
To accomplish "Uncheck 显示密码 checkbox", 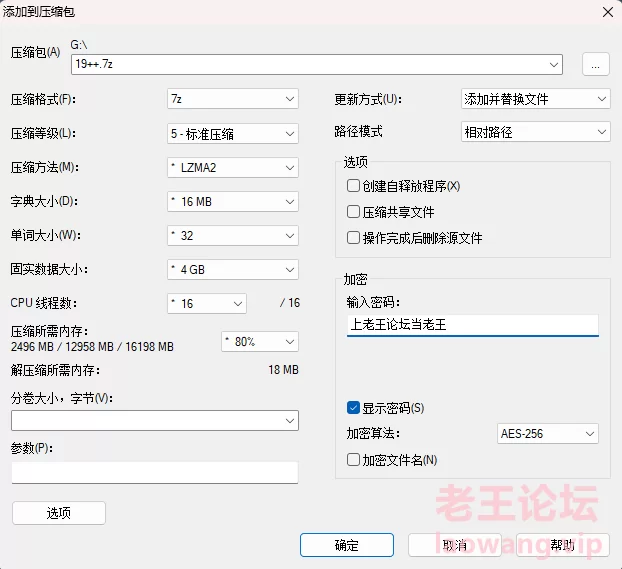I will click(x=353, y=408).
